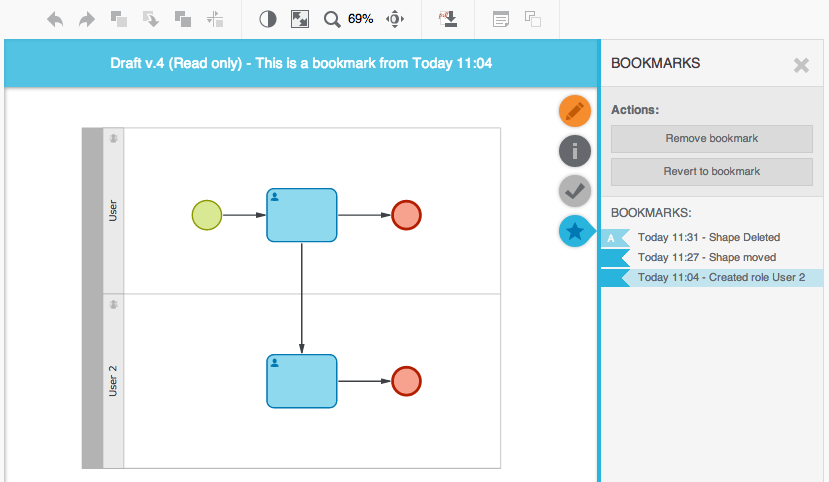The image size is (829, 482).
Task: Click the Remove bookmark button
Action: (711, 138)
